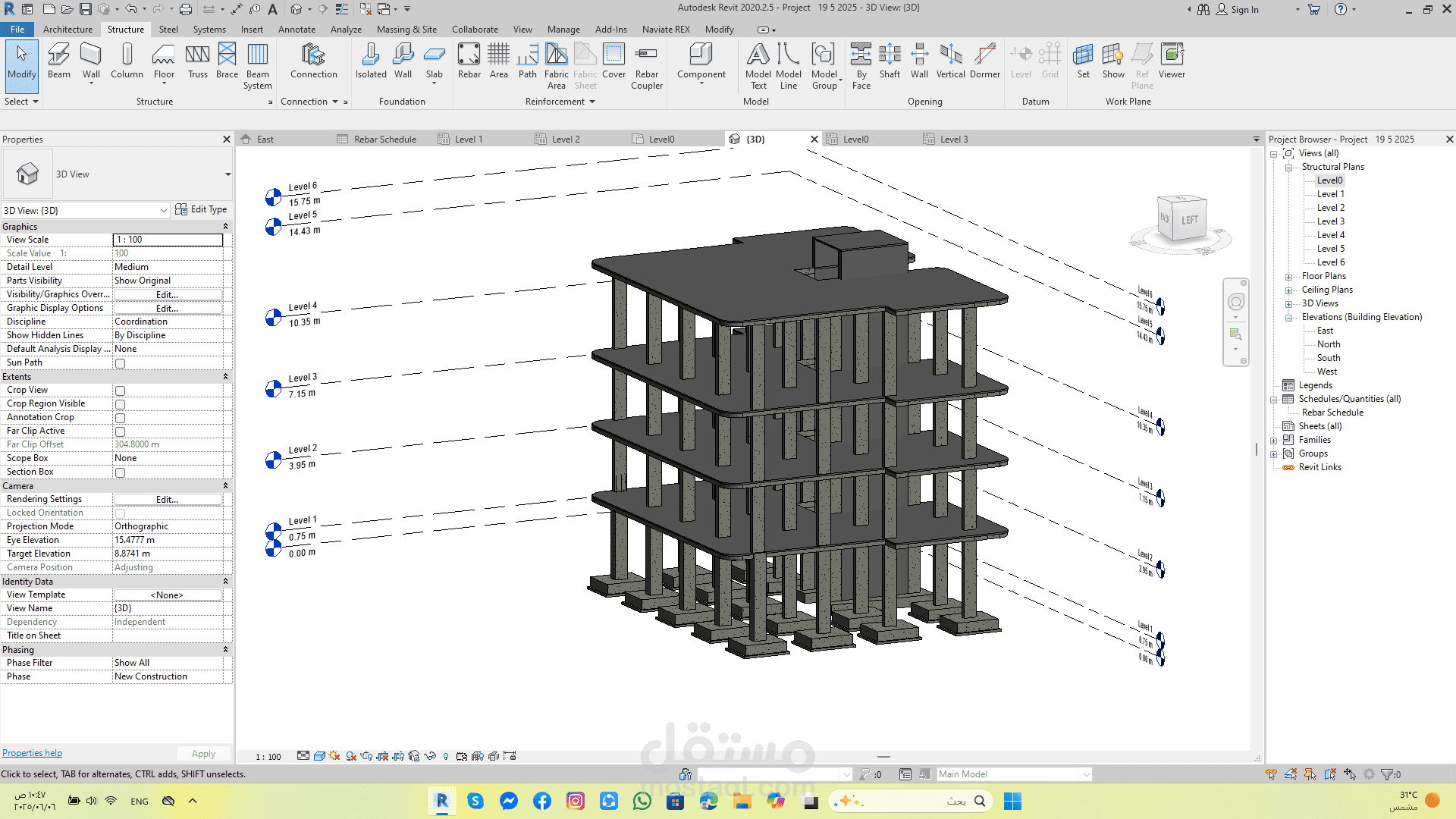
Task: Select the Opening By Face tool
Action: 861,66
